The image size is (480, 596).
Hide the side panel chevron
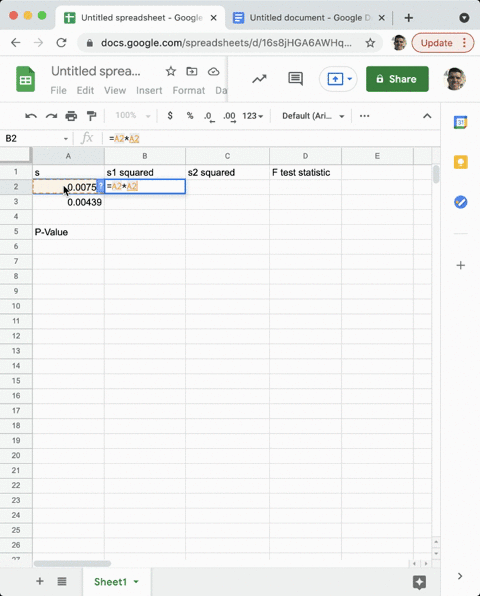click(x=460, y=576)
